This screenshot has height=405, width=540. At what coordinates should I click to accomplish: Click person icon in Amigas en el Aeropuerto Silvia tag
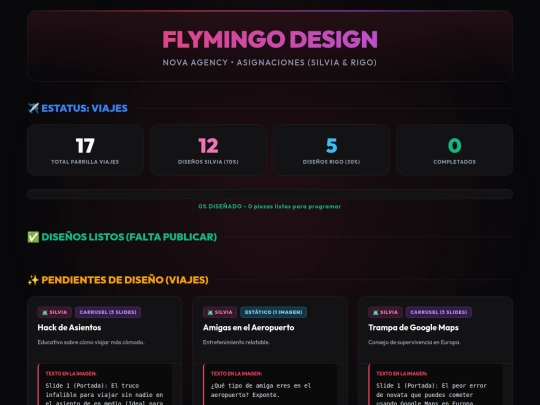tap(210, 312)
